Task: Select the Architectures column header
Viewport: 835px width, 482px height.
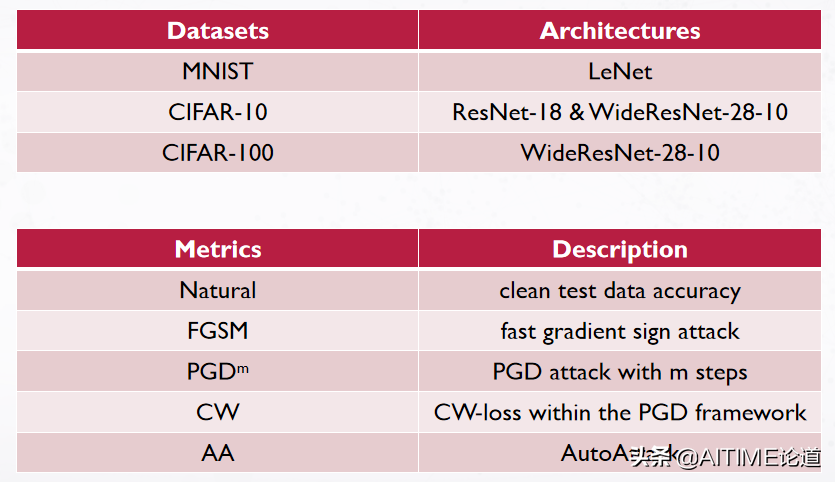Action: tap(620, 30)
